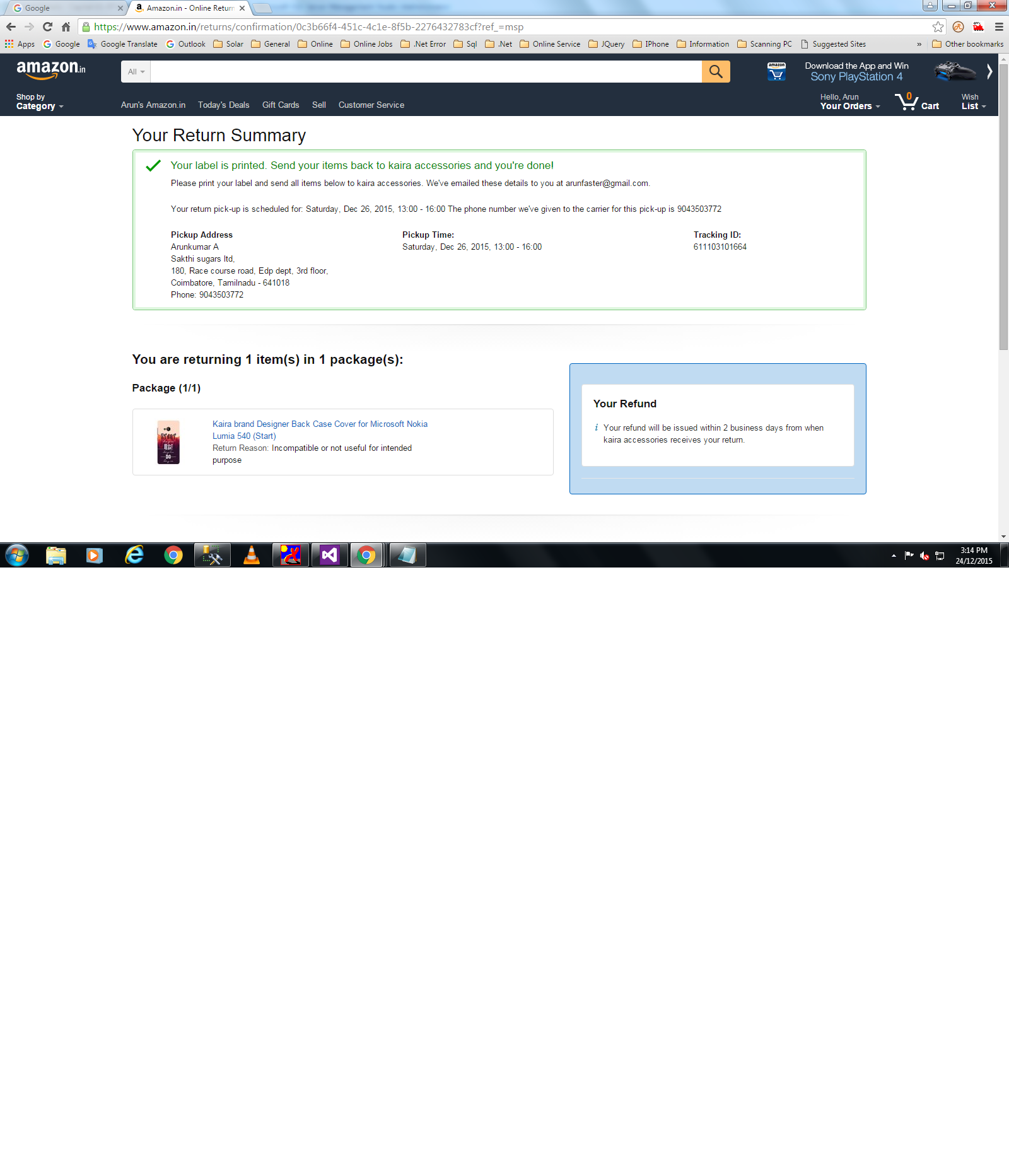This screenshot has height=1176, width=1009.
Task: Click the orange search magnifier button
Action: click(716, 71)
